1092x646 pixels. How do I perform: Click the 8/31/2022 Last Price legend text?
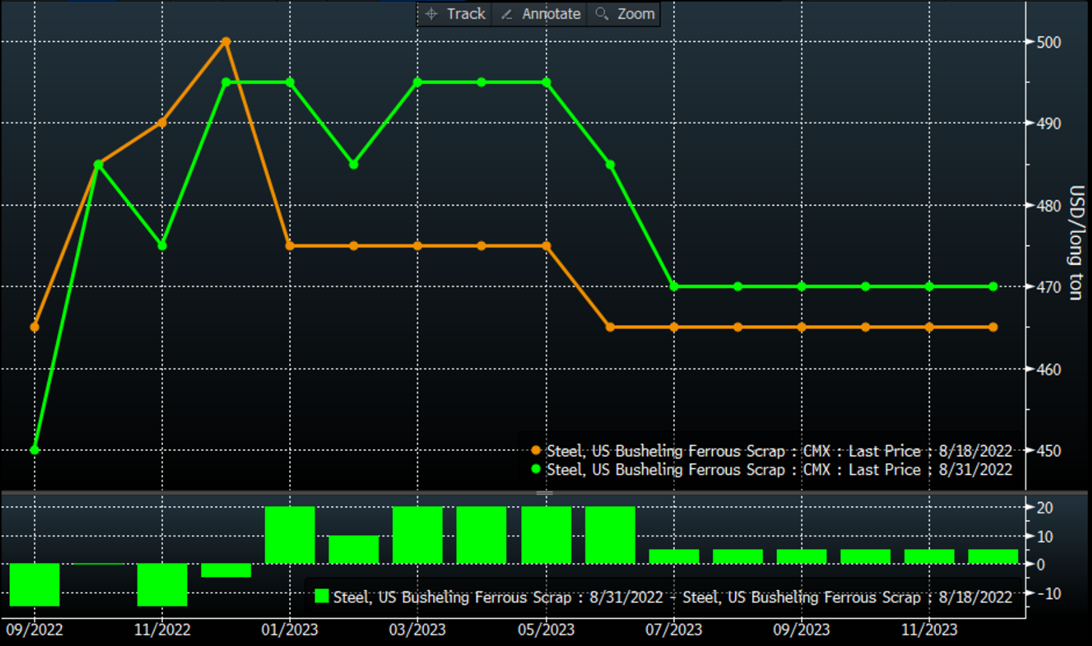(780, 470)
